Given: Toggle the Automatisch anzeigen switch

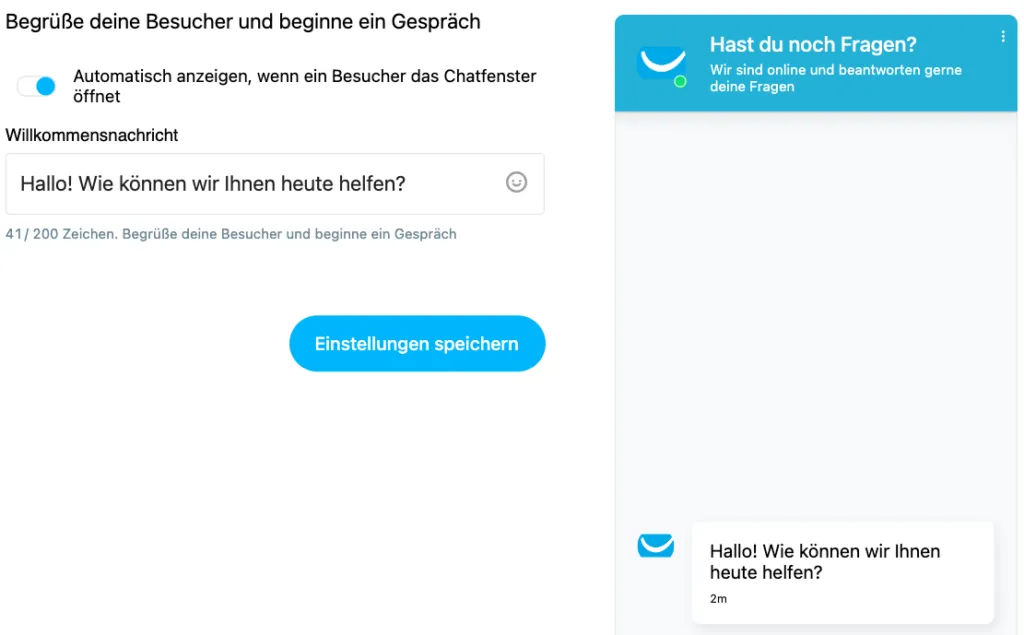Looking at the screenshot, I should pos(37,86).
